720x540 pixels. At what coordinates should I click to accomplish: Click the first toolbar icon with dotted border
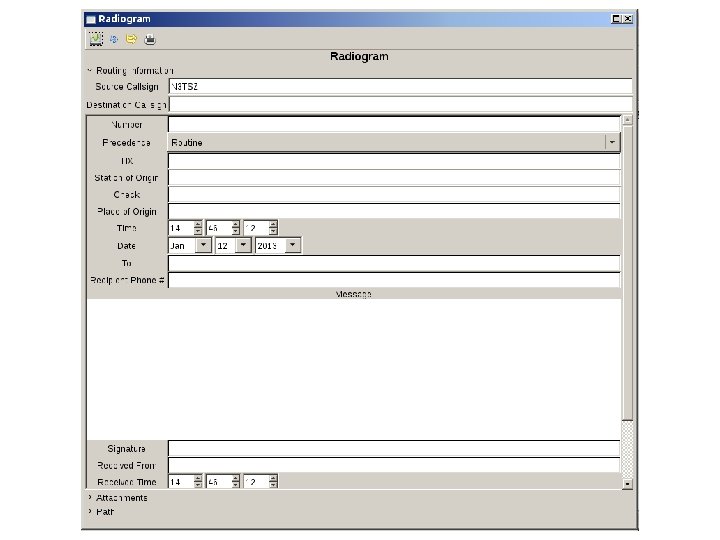[96, 39]
